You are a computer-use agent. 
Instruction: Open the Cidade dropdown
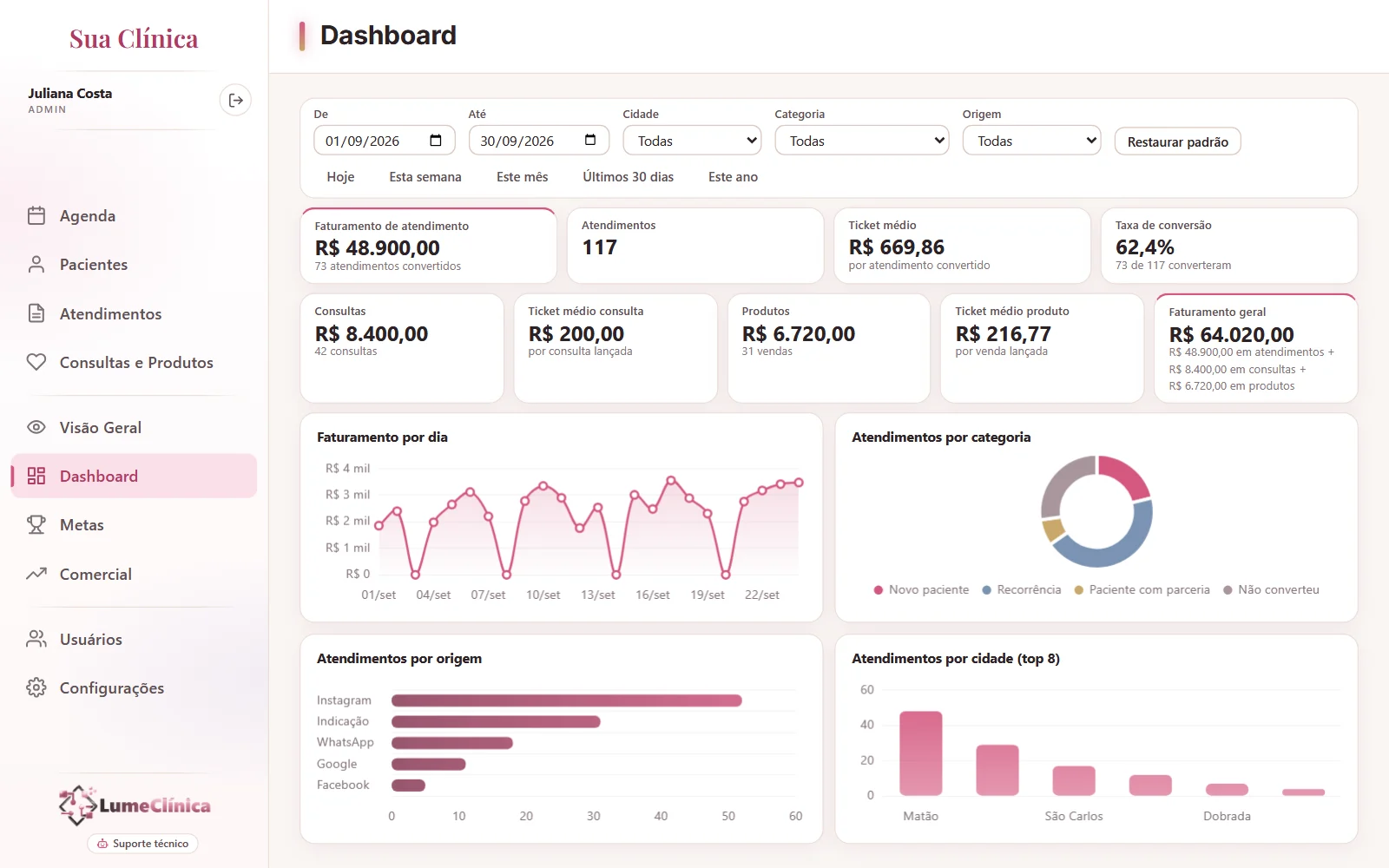[x=692, y=141]
